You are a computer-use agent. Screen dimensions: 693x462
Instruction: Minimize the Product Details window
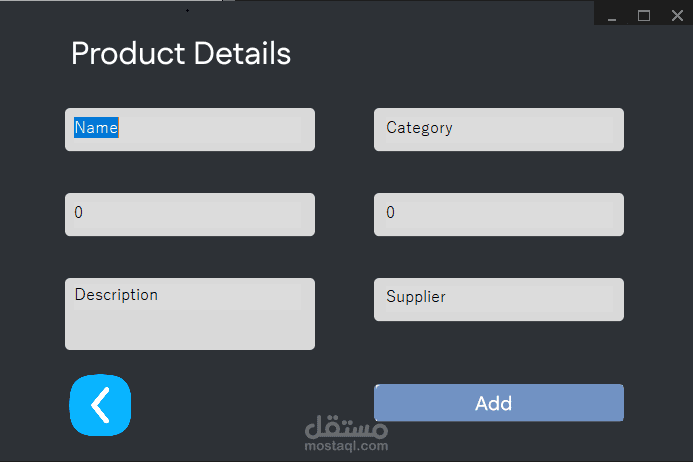point(612,16)
